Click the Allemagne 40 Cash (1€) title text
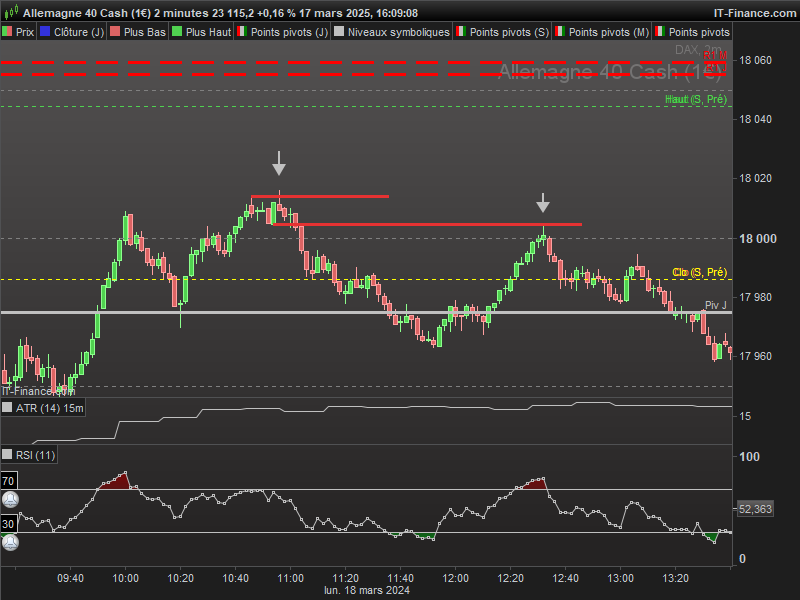Image resolution: width=800 pixels, height=600 pixels. (87, 13)
